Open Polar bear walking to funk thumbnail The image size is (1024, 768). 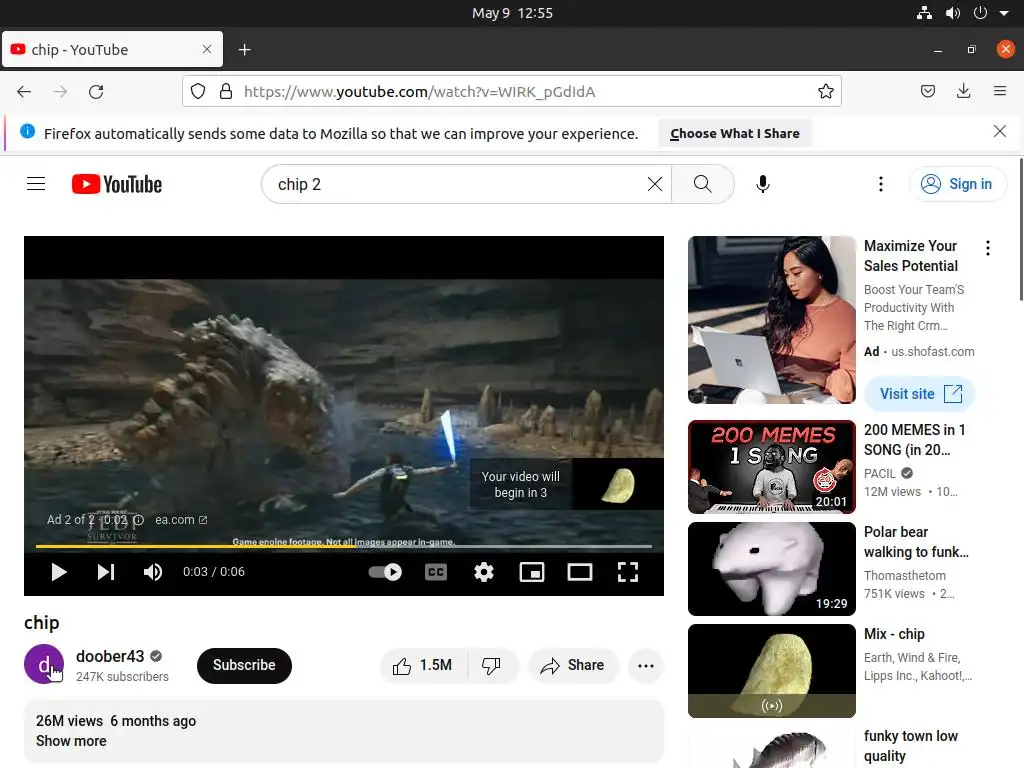coord(771,569)
